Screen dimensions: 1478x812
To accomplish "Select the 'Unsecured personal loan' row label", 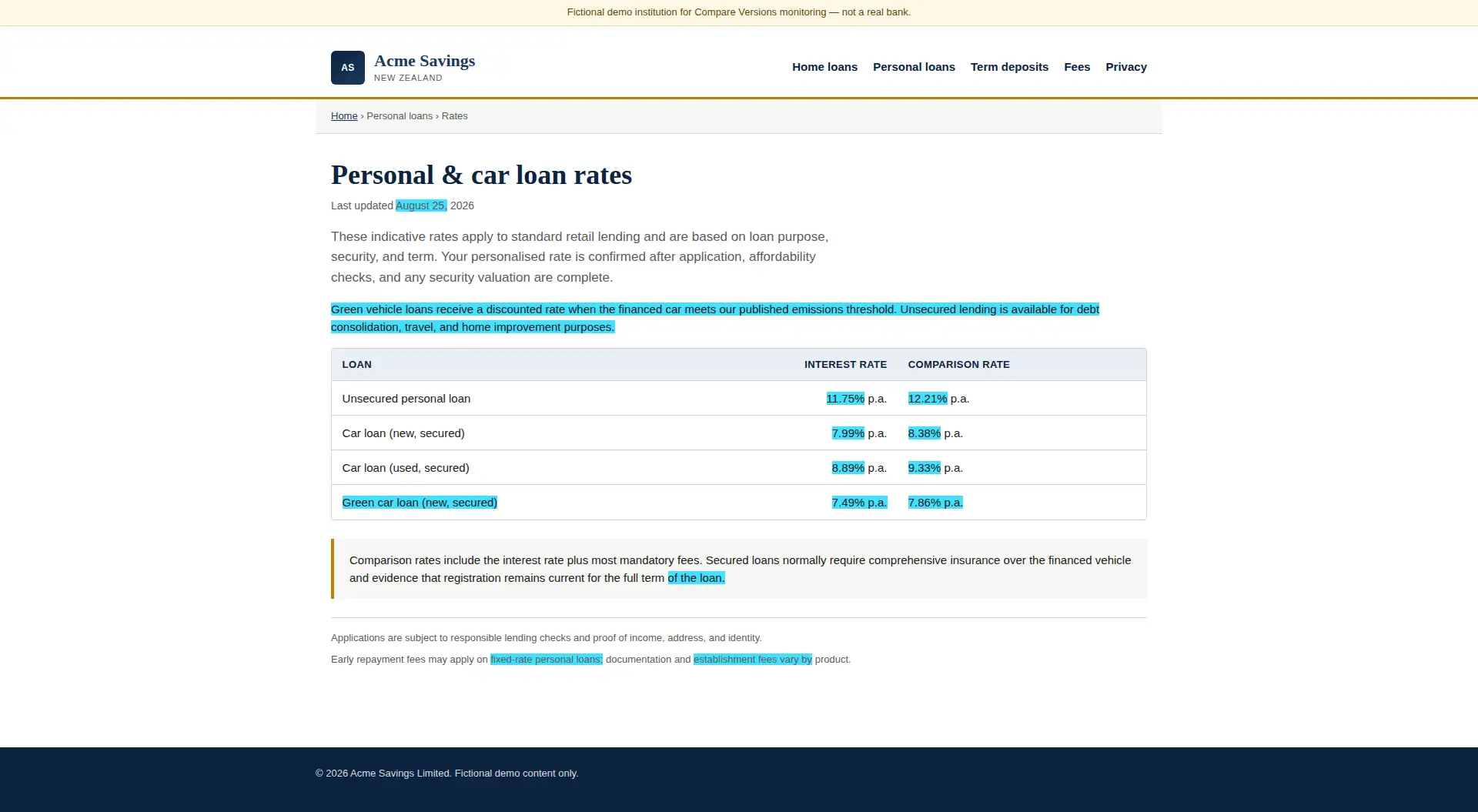I will coord(406,399).
